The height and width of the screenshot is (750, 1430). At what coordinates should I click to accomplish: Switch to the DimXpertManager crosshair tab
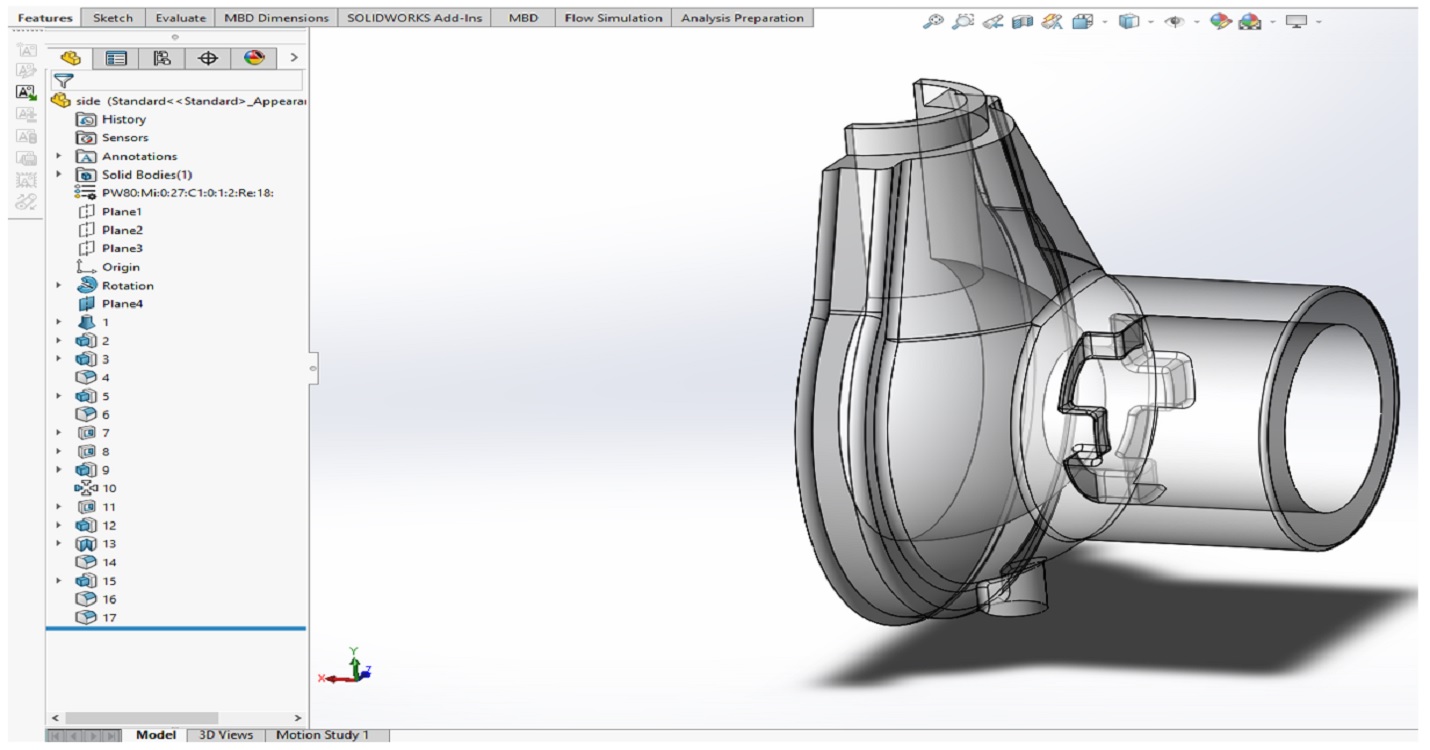[208, 58]
